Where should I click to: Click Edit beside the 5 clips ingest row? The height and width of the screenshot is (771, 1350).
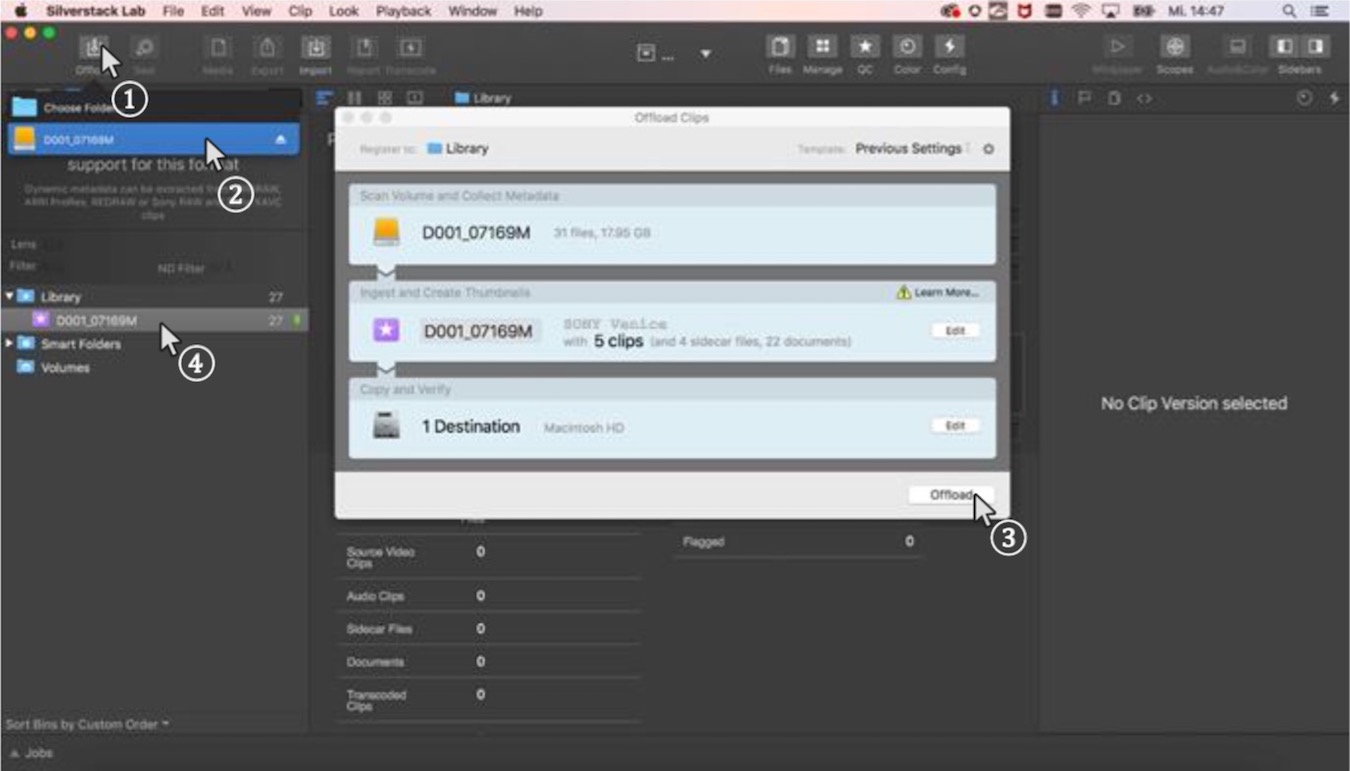click(955, 330)
